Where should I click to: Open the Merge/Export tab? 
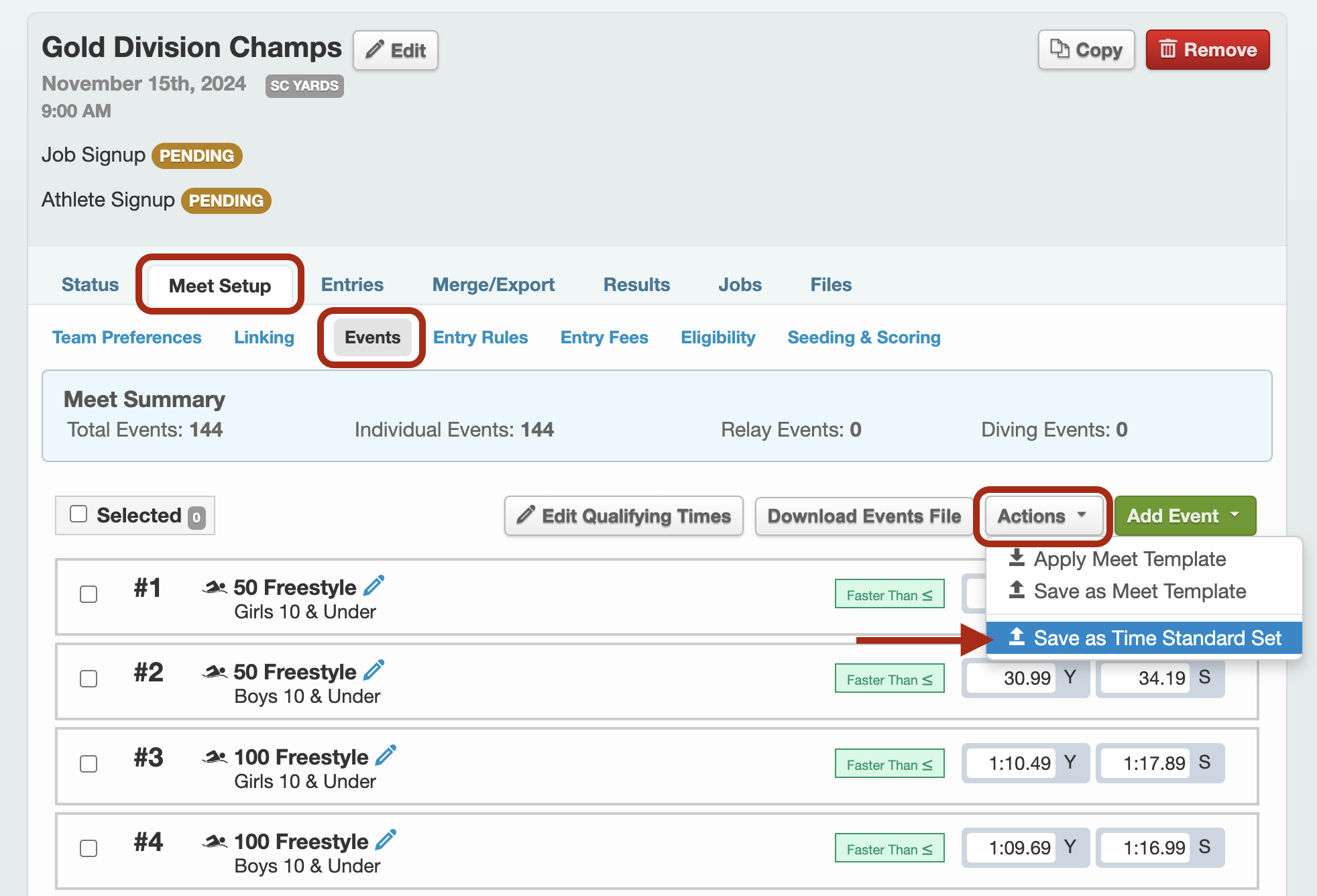tap(494, 284)
